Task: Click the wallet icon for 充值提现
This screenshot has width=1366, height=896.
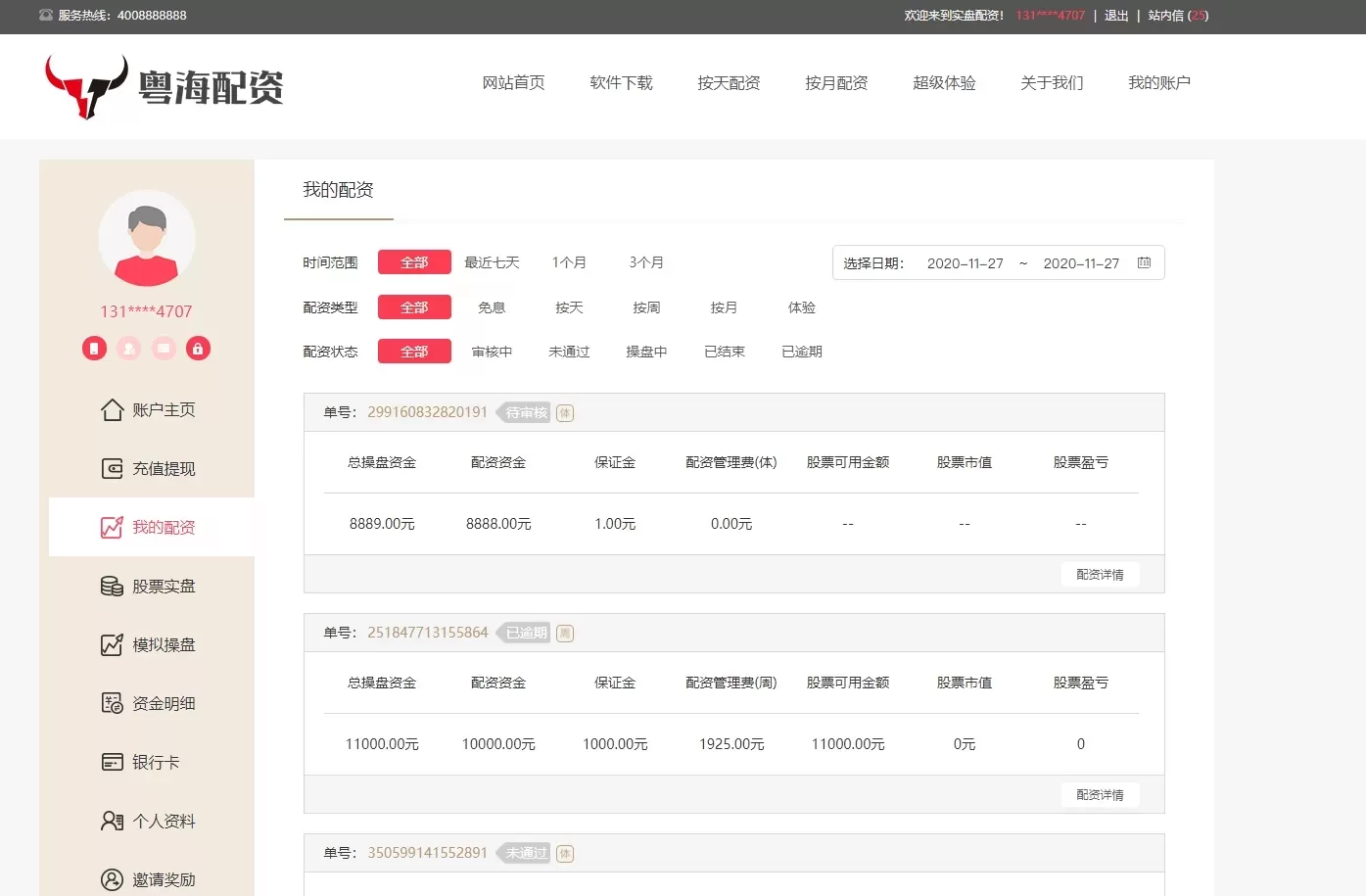Action: pyautogui.click(x=113, y=468)
